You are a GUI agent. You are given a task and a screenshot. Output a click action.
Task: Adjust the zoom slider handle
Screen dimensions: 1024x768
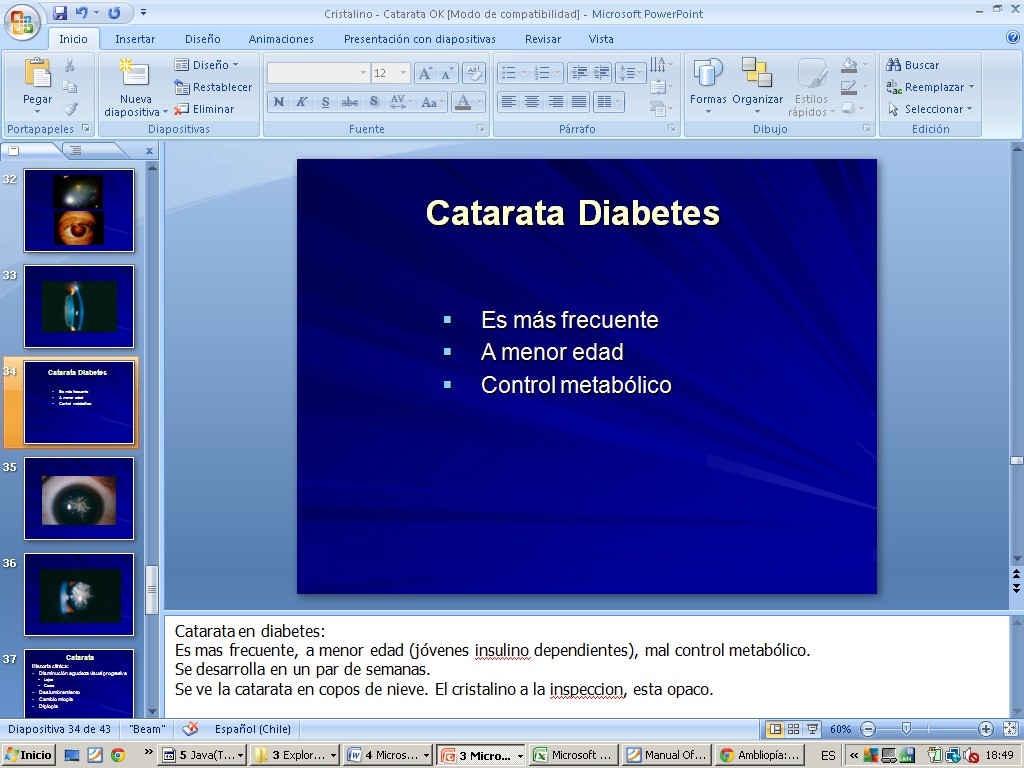906,729
